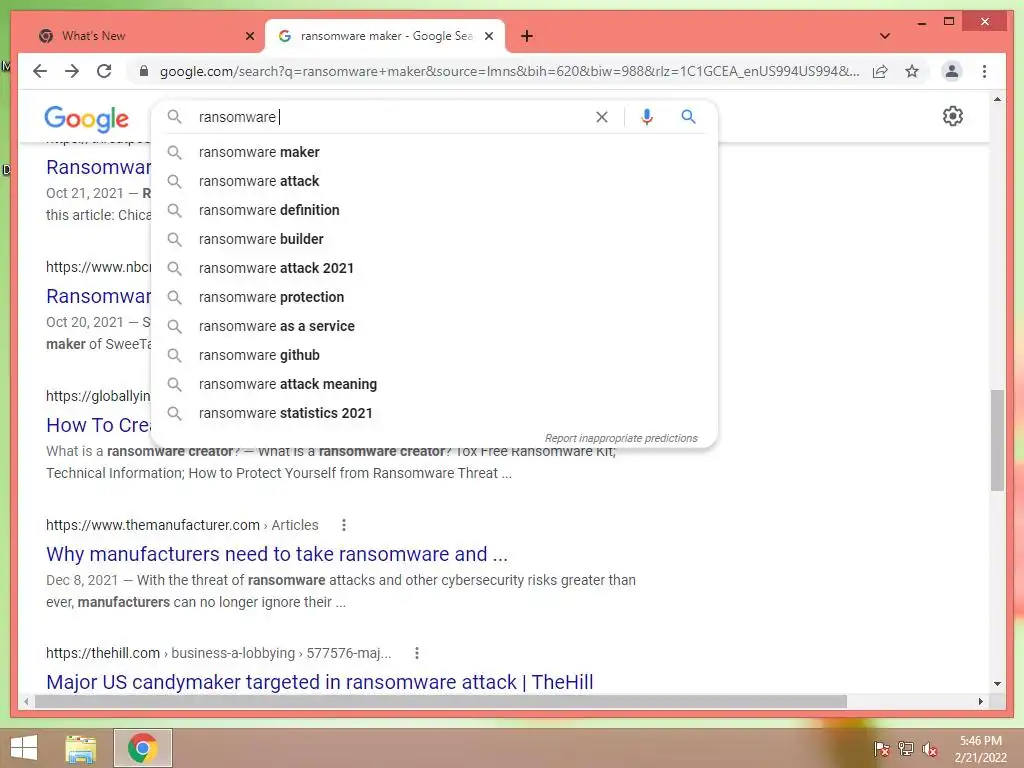The image size is (1024, 768).
Task: Open the tab search chevron
Action: point(885,36)
